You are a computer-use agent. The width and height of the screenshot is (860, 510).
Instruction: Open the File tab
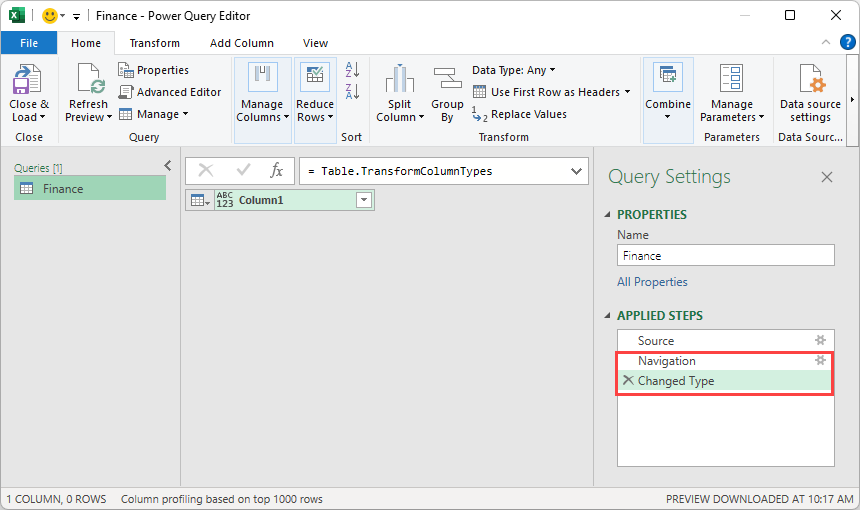coord(29,43)
